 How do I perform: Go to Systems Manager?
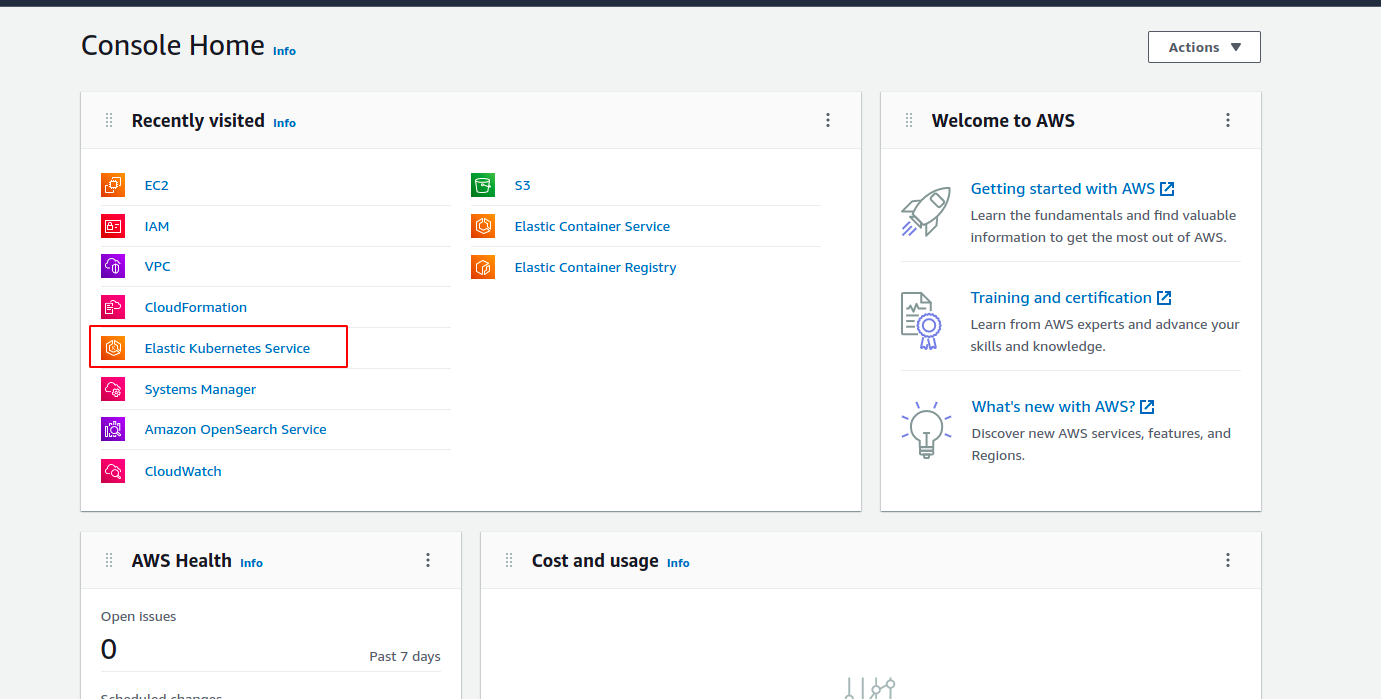click(200, 389)
